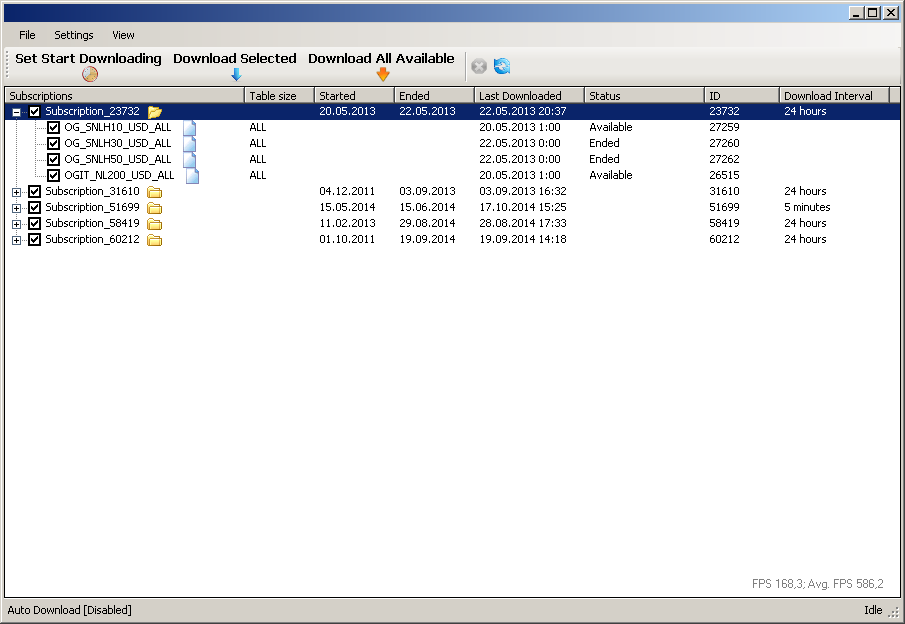The width and height of the screenshot is (905, 624).
Task: Click the blue Download Selected arrow icon
Action: [x=236, y=74]
